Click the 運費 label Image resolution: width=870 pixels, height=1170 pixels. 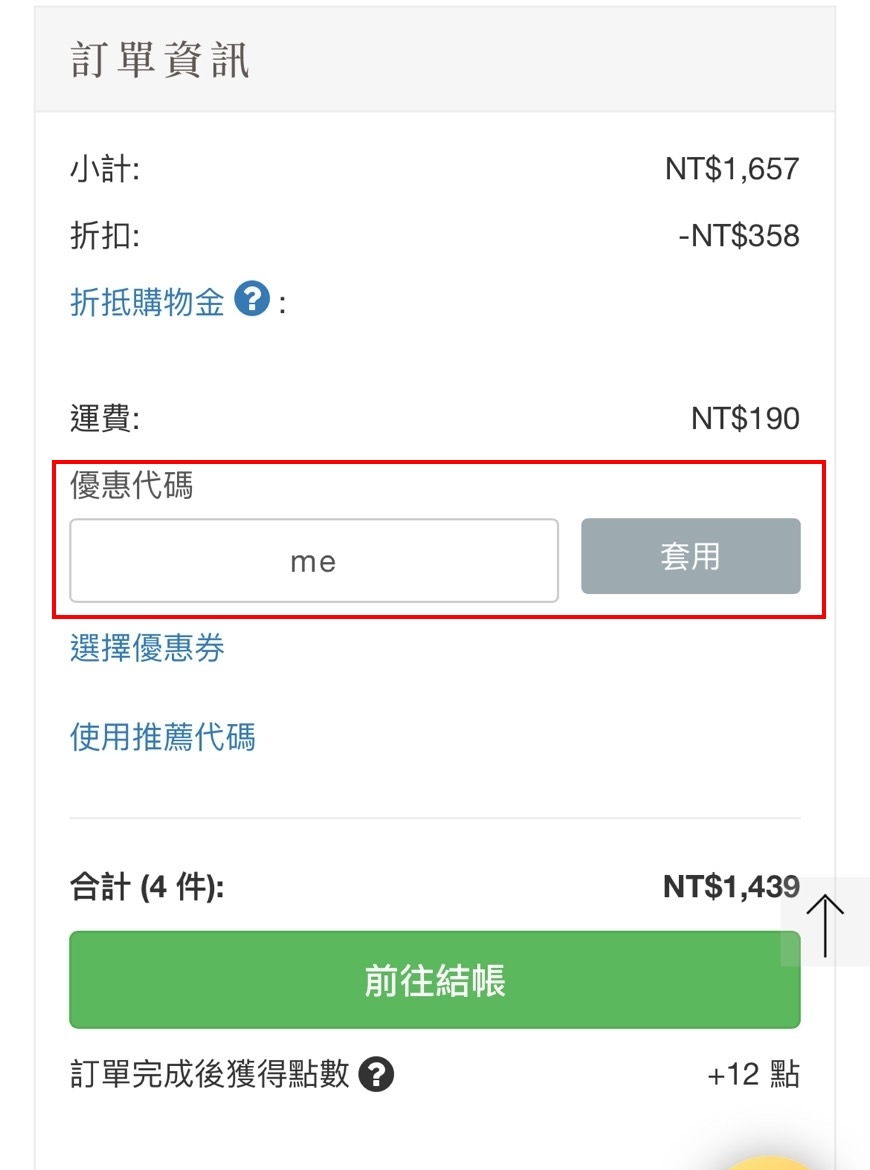click(104, 418)
